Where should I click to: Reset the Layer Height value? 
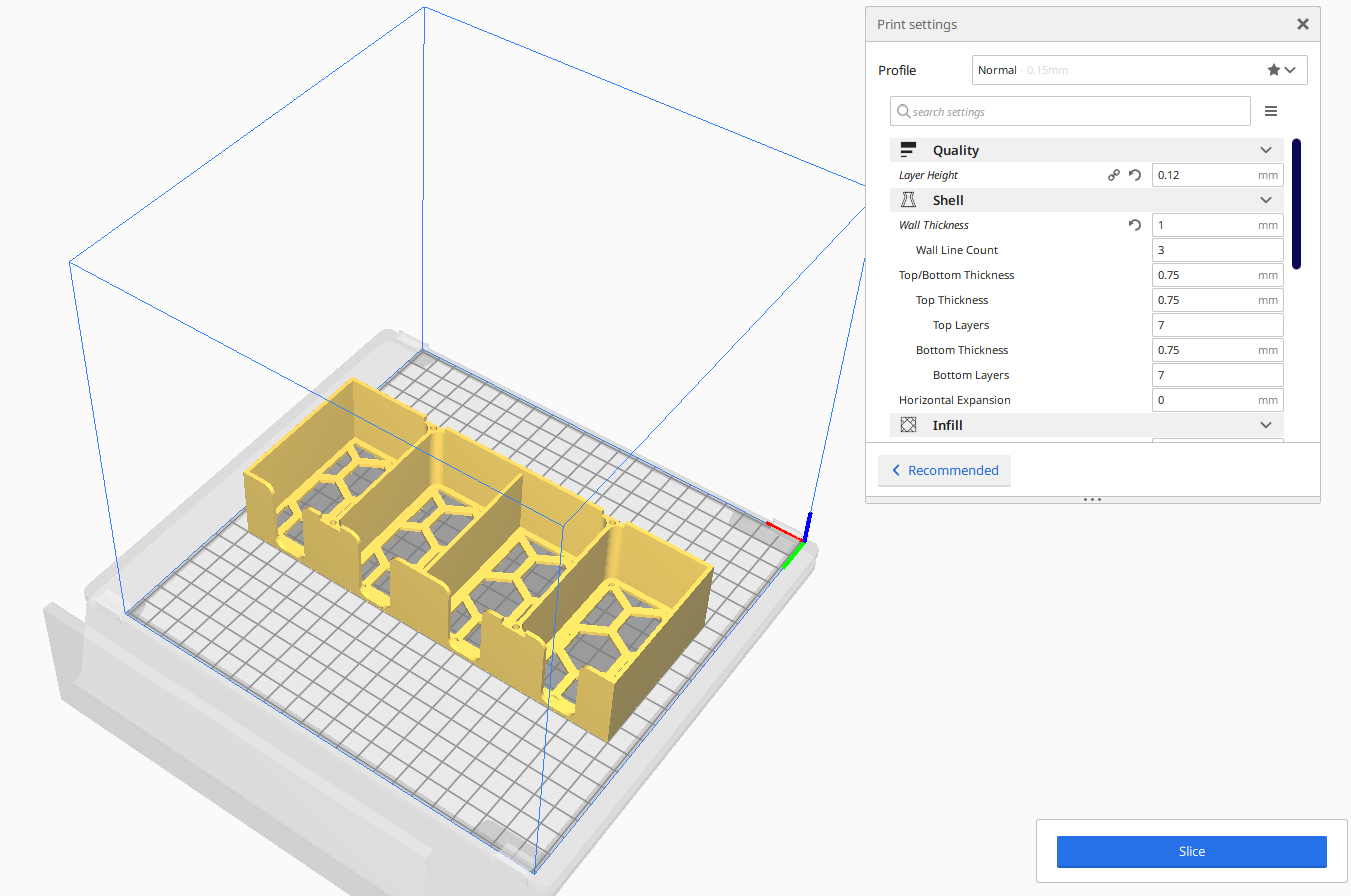coord(1135,175)
